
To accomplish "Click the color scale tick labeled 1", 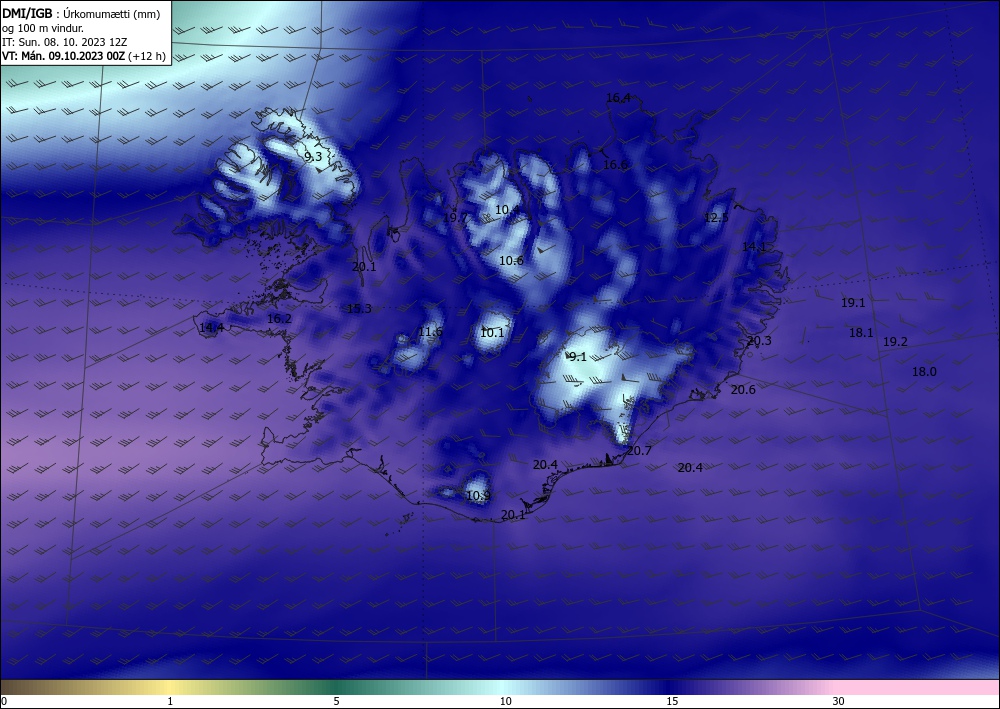I will (170, 701).
